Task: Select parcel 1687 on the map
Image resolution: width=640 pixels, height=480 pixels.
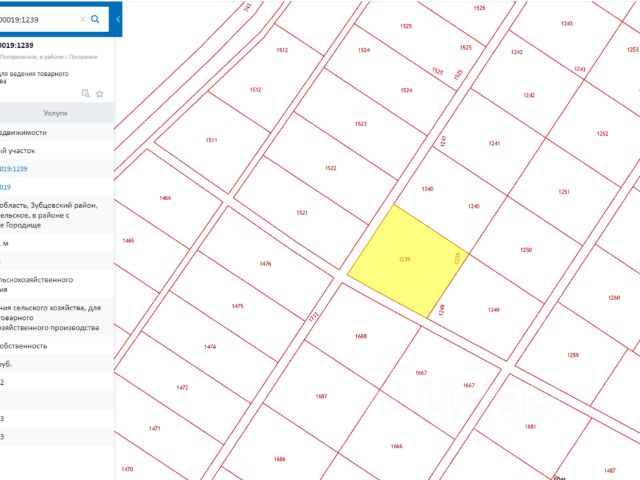Action: 322,396
